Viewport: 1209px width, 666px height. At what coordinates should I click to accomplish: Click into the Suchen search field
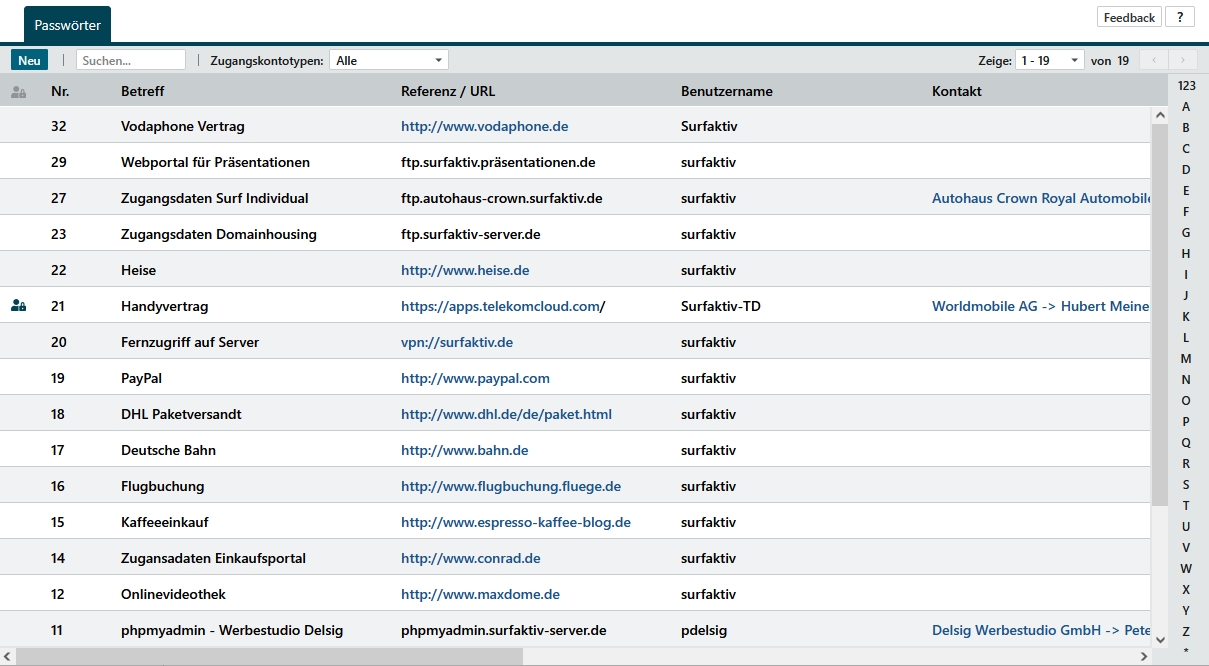pyautogui.click(x=130, y=61)
